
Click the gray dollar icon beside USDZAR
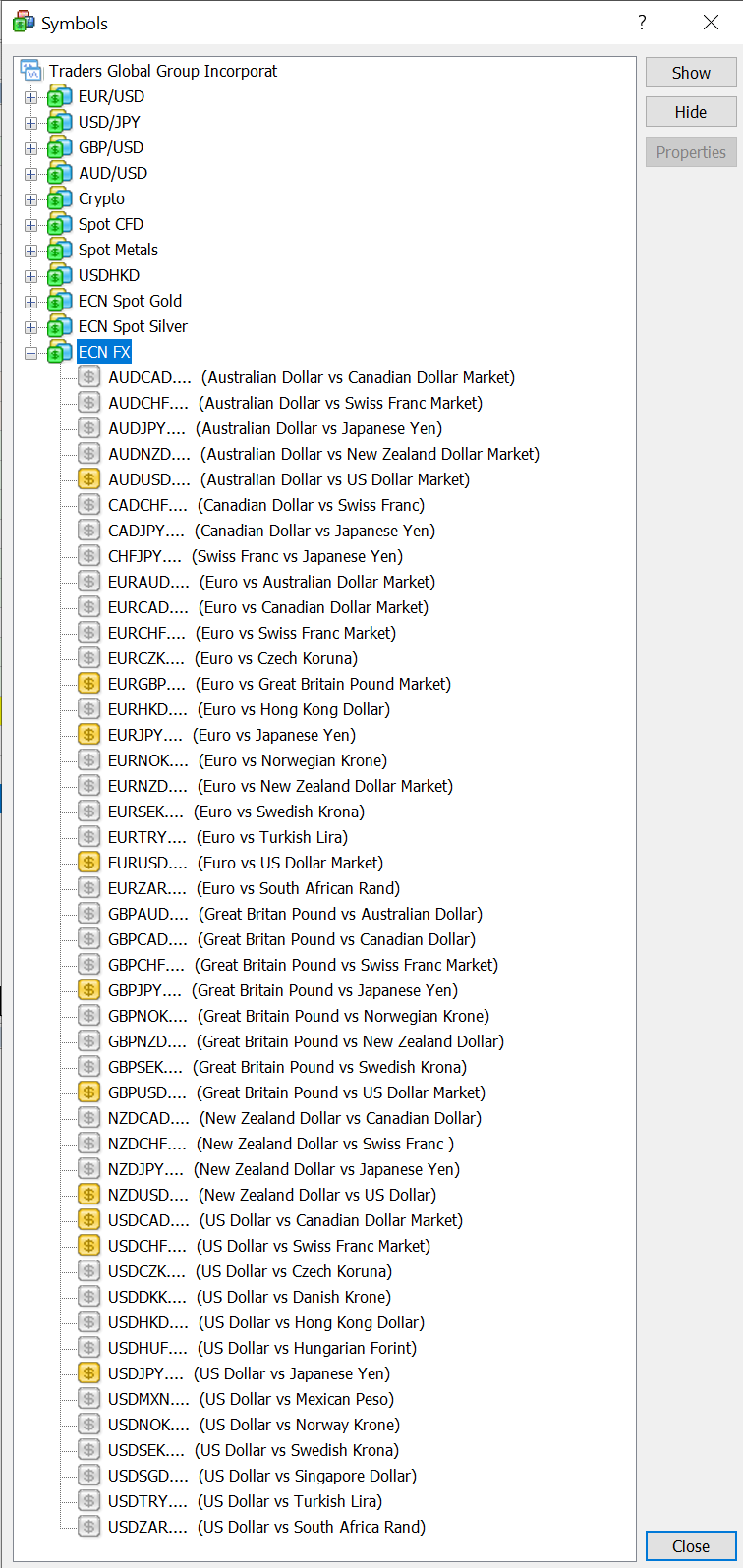pos(89,1527)
